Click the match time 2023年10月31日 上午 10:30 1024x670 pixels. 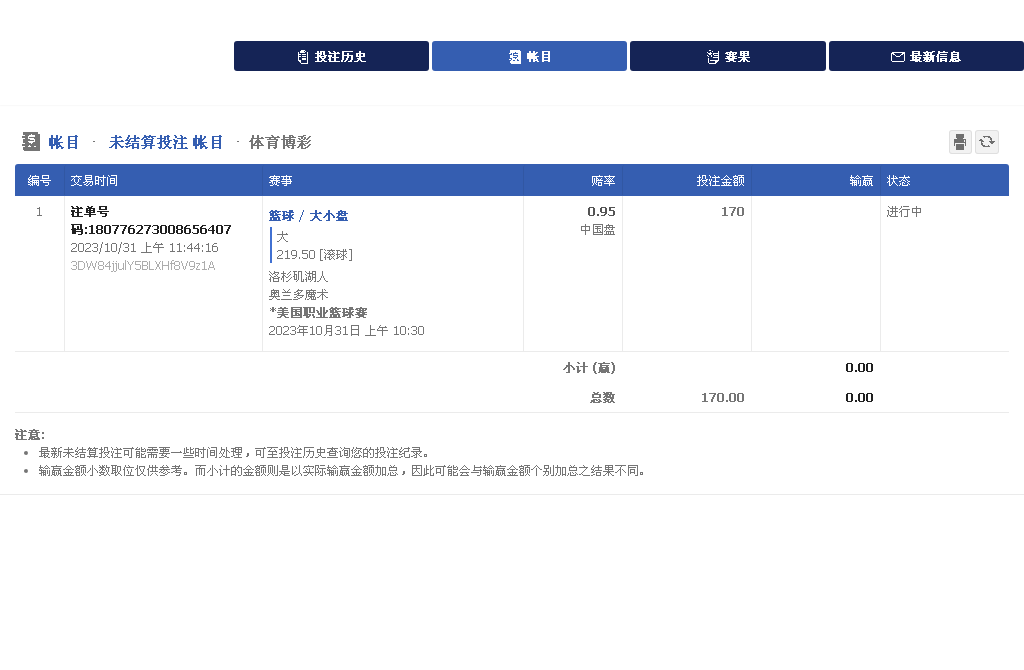point(346,331)
